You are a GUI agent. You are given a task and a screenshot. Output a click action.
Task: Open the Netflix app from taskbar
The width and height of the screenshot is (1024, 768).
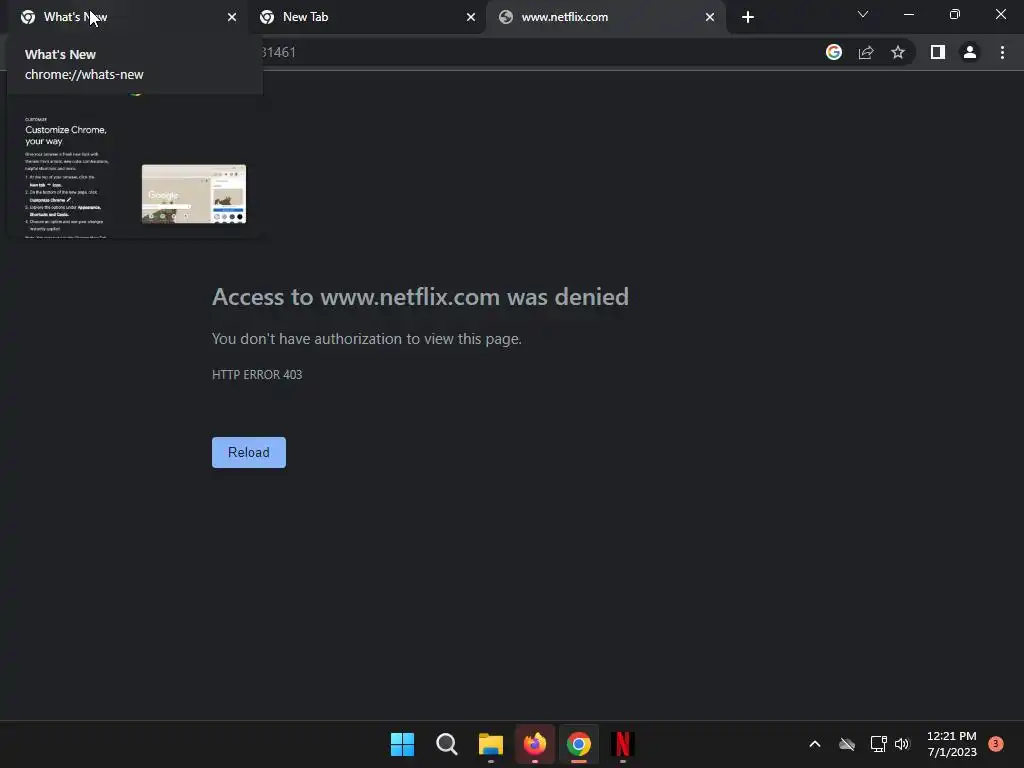coord(623,744)
